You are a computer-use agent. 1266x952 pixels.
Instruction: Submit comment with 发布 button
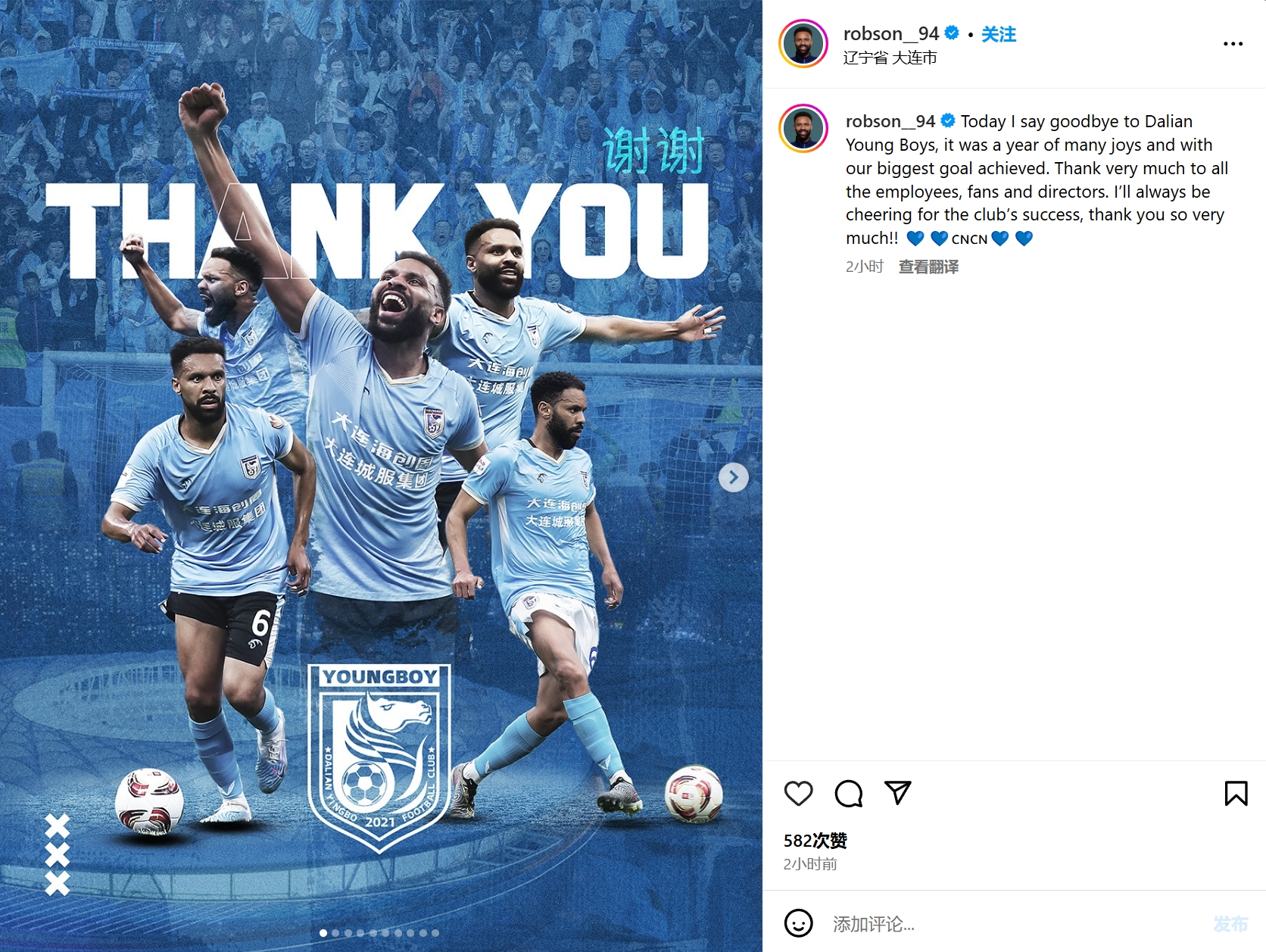pyautogui.click(x=1230, y=924)
